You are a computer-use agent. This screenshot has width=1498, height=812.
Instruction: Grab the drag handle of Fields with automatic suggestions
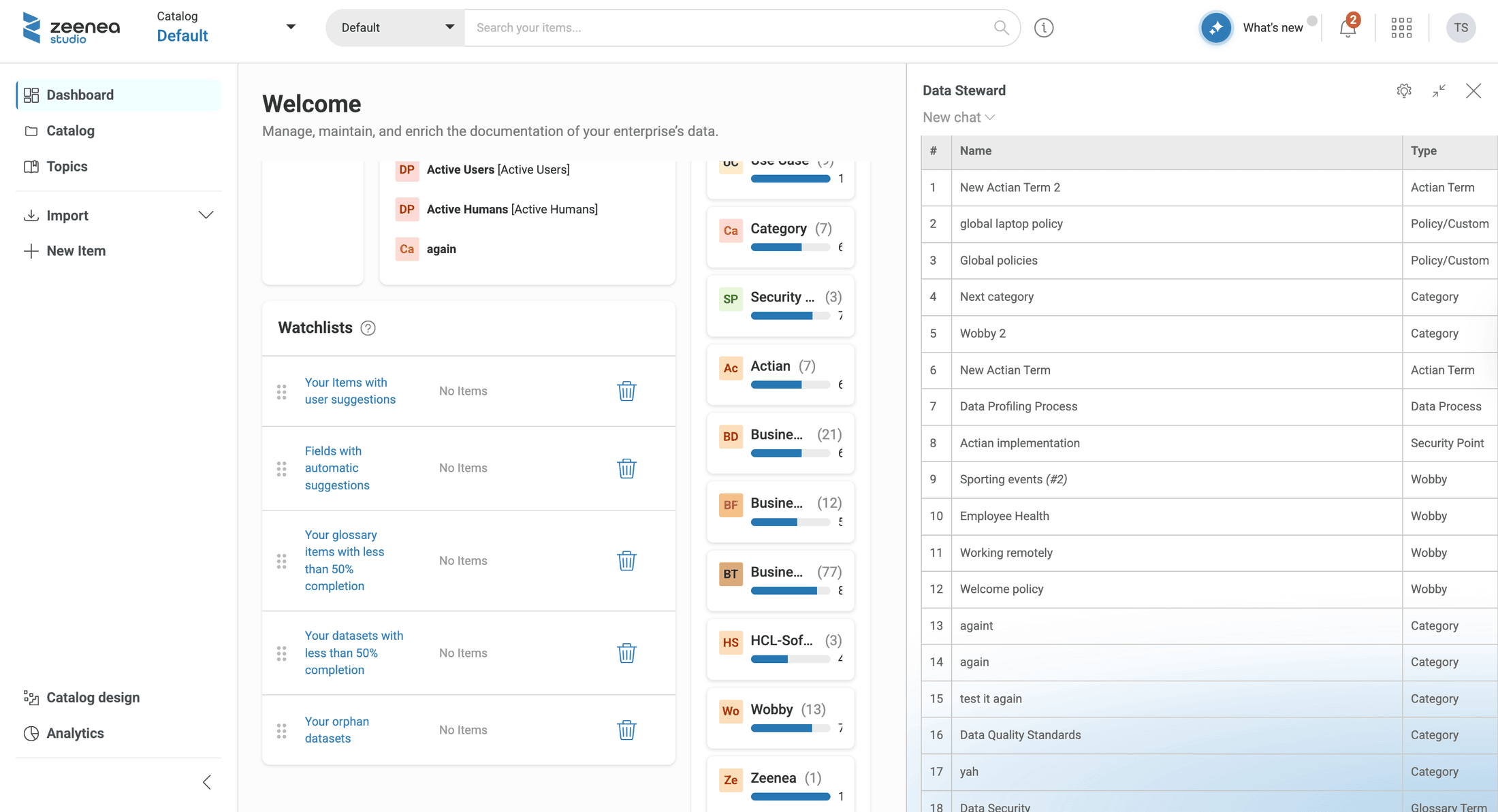pos(281,468)
